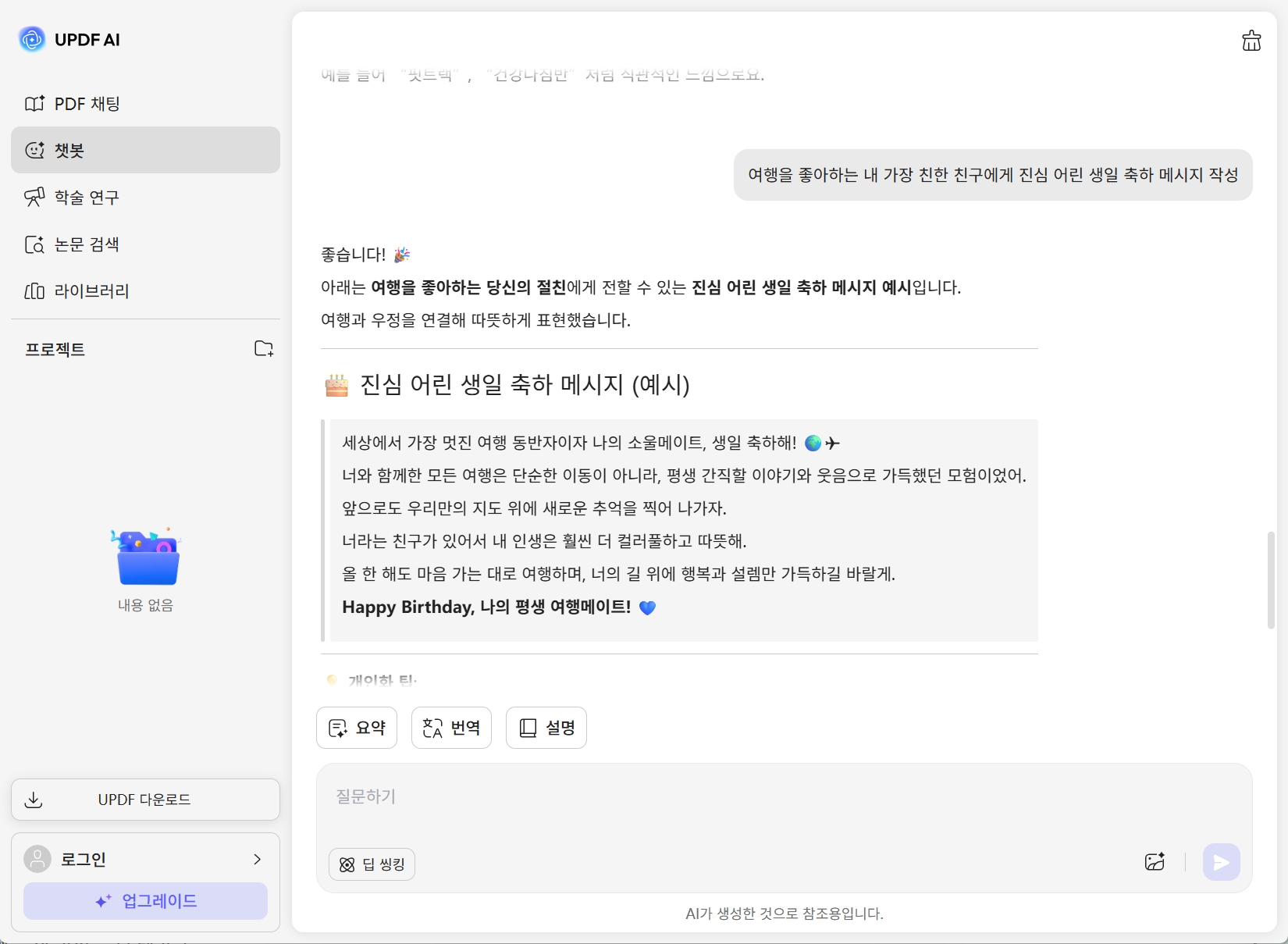Open the PDF 채팅 section
This screenshot has width=1288, height=944.
[87, 104]
